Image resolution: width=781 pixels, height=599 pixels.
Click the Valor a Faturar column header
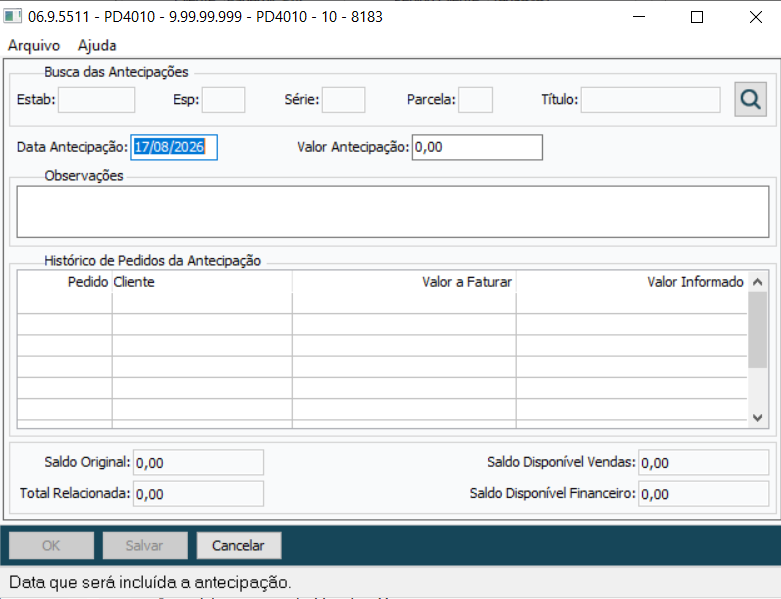[404, 282]
